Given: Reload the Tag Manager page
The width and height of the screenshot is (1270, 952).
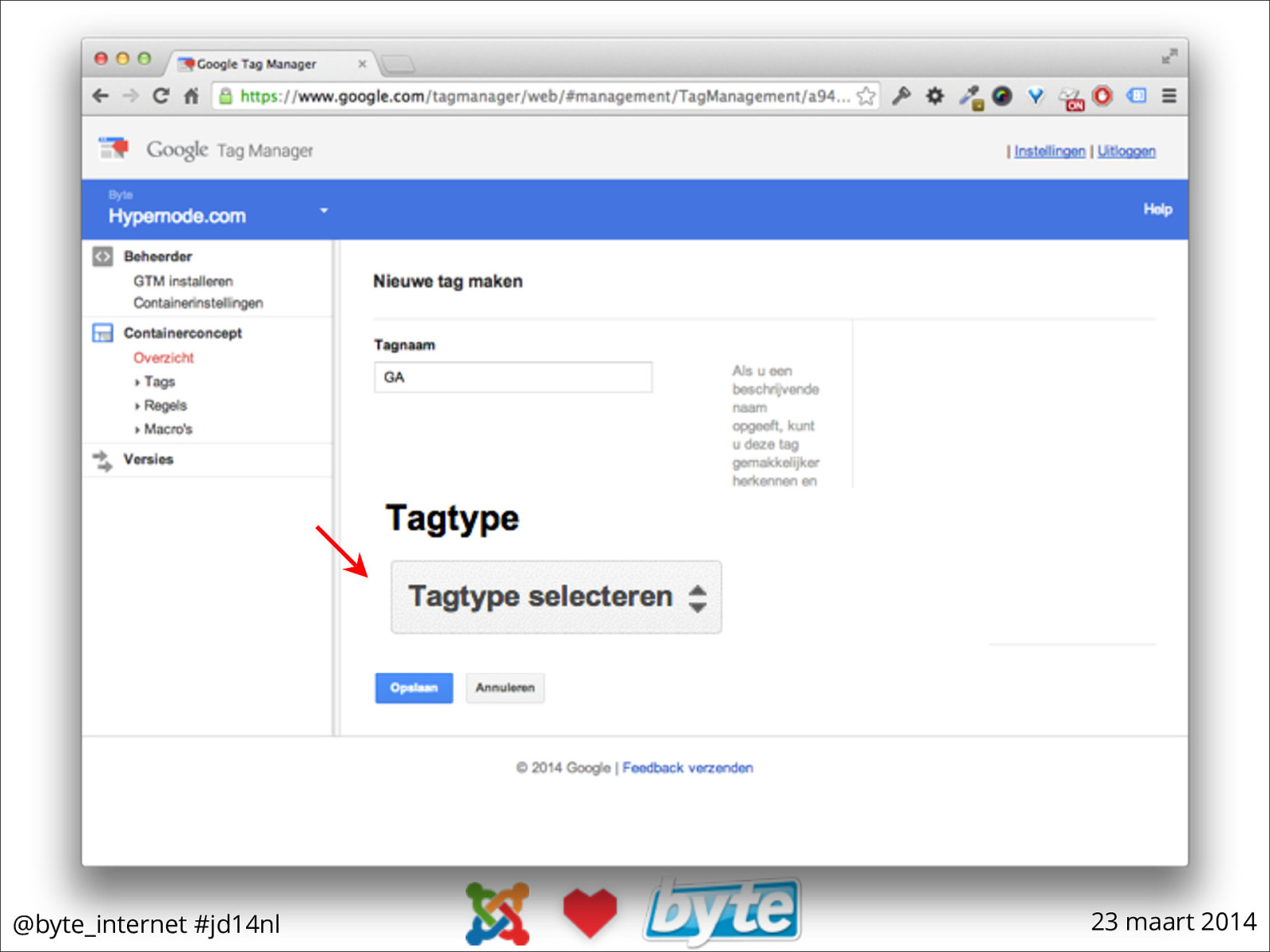Looking at the screenshot, I should pyautogui.click(x=161, y=96).
